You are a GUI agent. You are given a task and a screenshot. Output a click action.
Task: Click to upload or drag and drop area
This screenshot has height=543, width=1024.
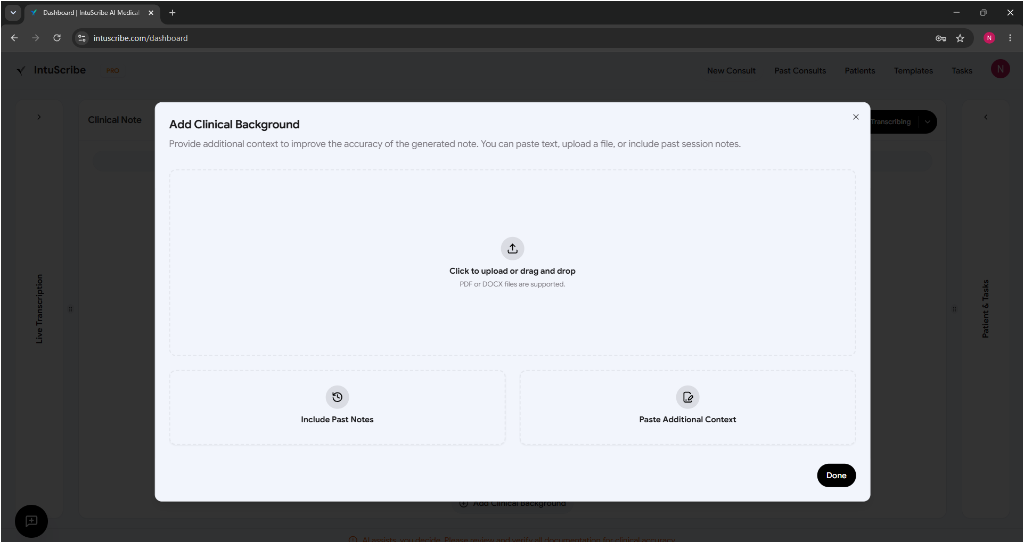point(513,263)
